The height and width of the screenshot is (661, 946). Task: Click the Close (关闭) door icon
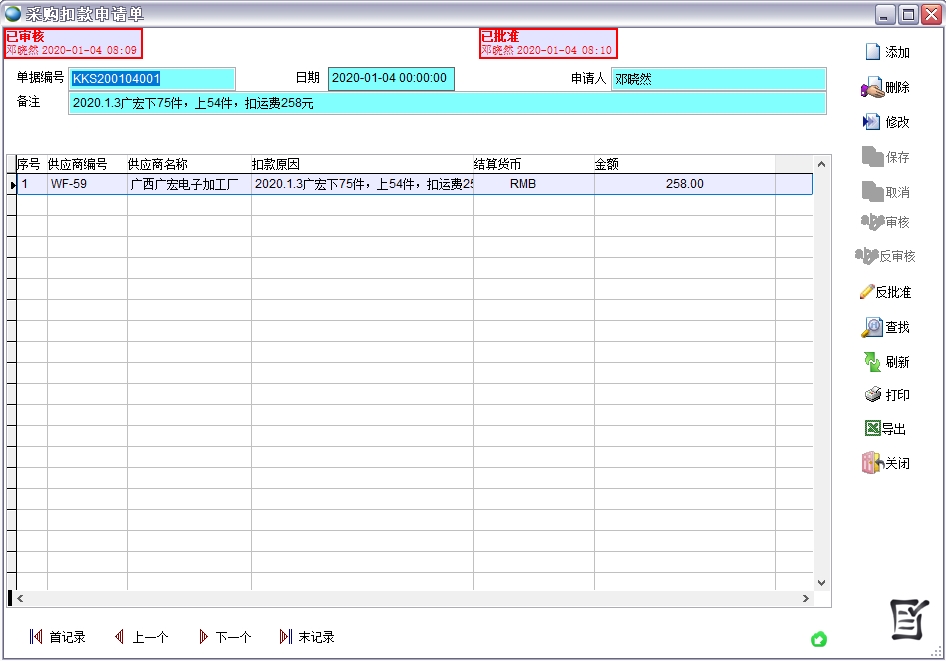coord(872,463)
